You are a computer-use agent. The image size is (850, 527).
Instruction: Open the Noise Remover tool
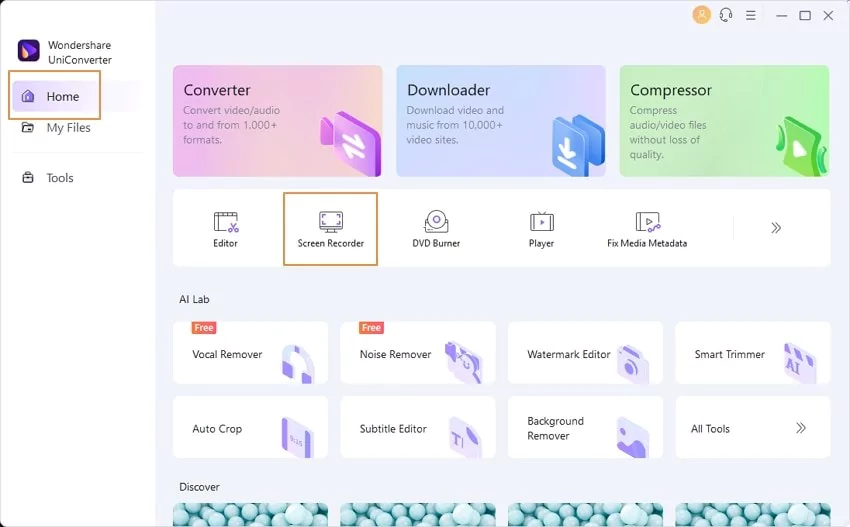pyautogui.click(x=418, y=353)
